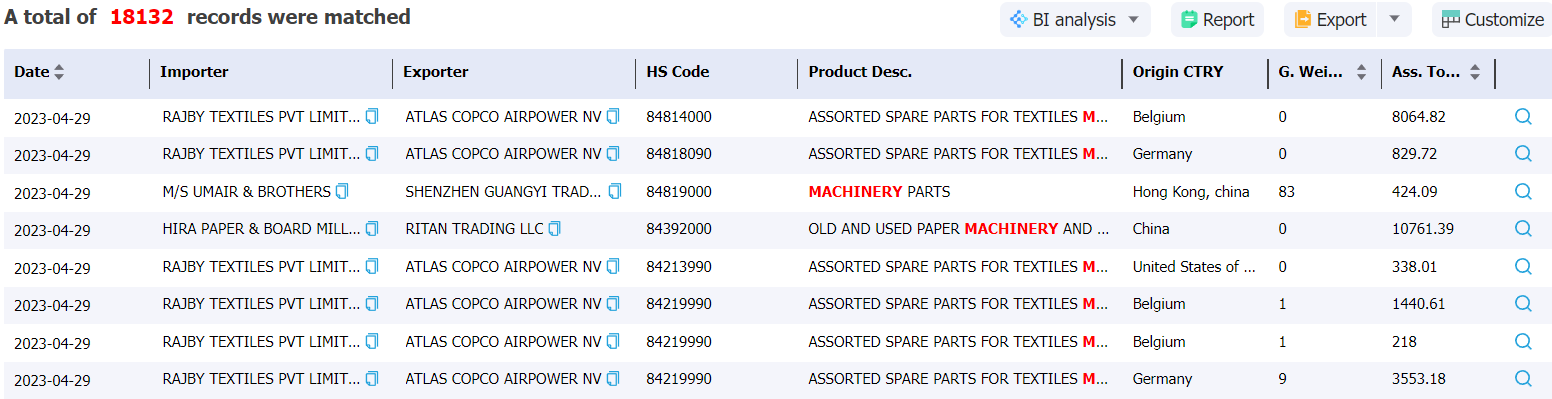Copy exporter SHENZHEN GUANGYI TRAD... name
The image size is (1552, 399).
tap(614, 191)
